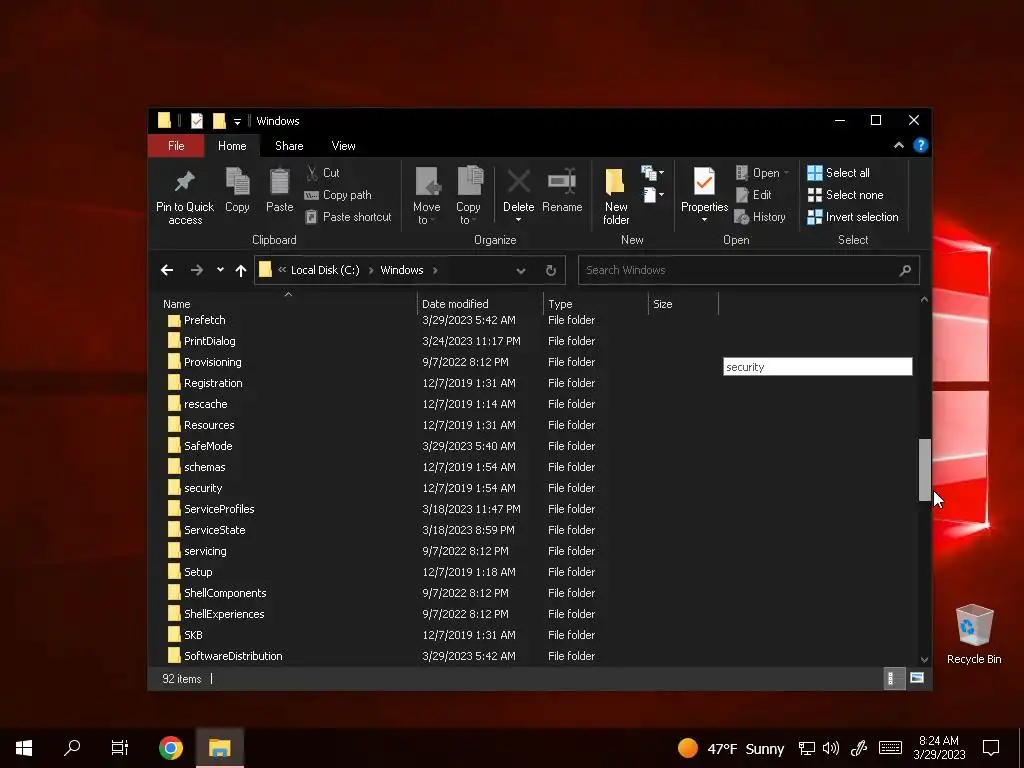1024x768 pixels.
Task: Click Pin to Quick access icon
Action: pos(185,182)
